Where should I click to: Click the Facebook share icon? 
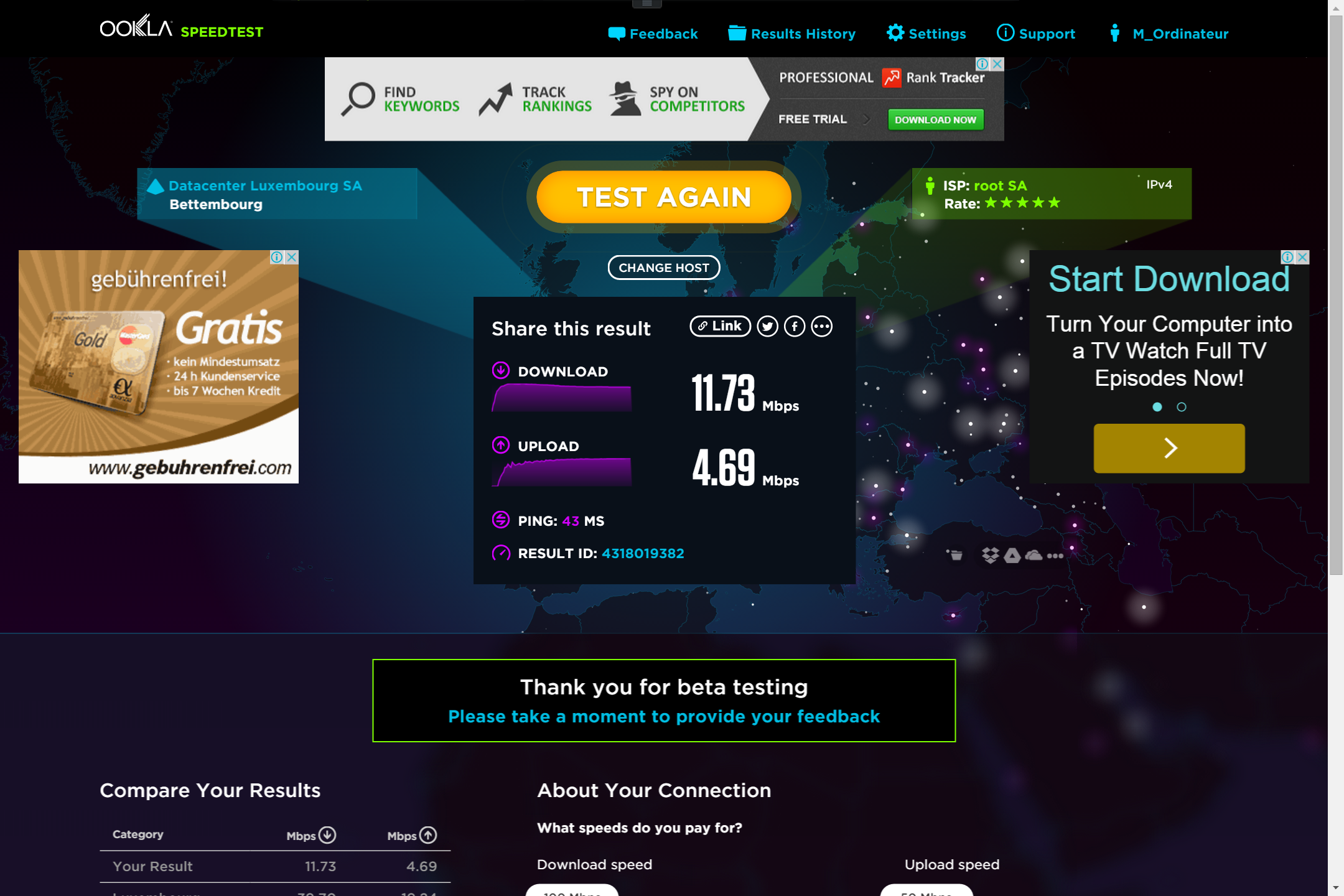click(794, 326)
